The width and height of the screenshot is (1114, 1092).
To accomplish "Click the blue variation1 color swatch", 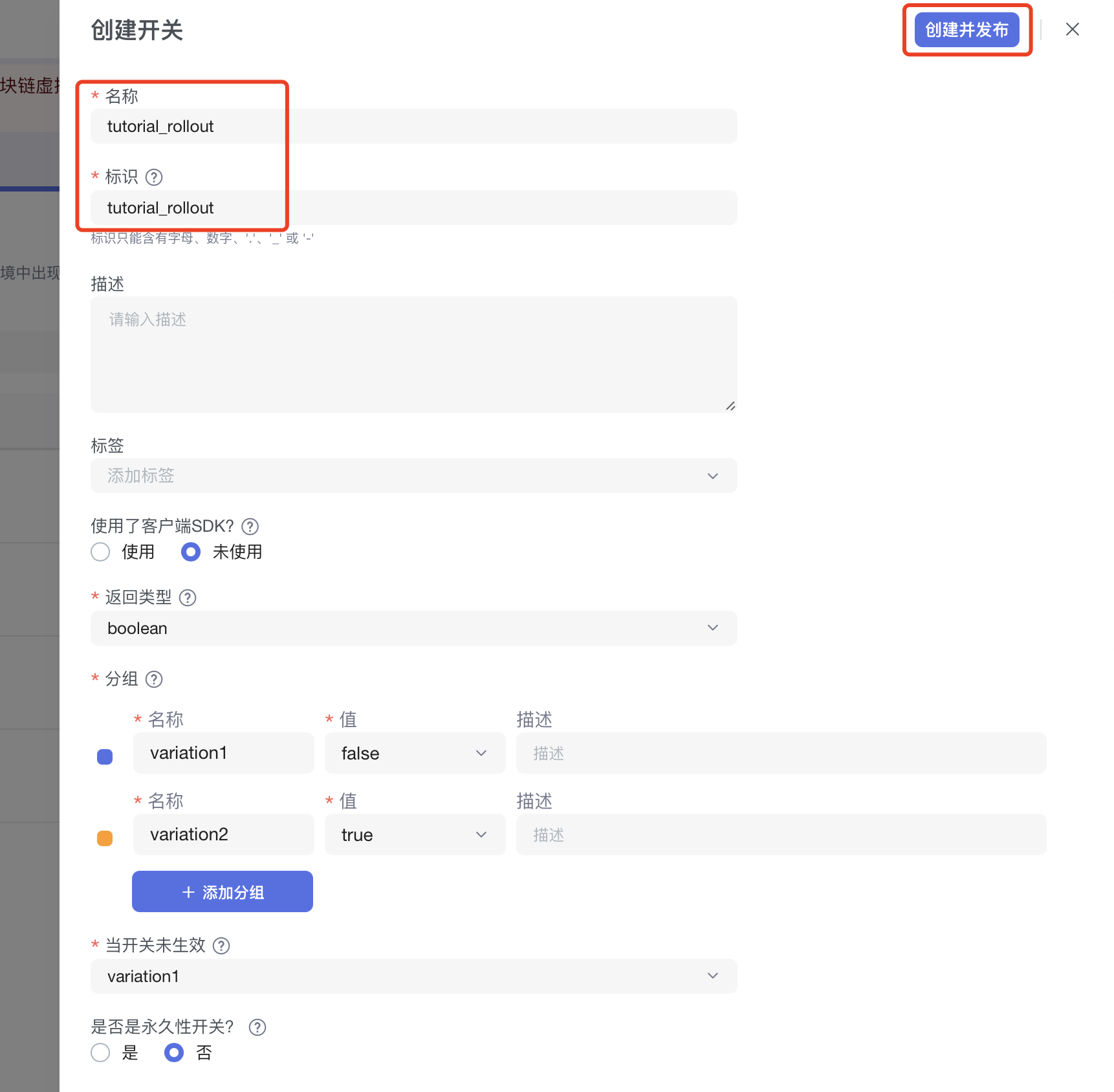I will 105,757.
